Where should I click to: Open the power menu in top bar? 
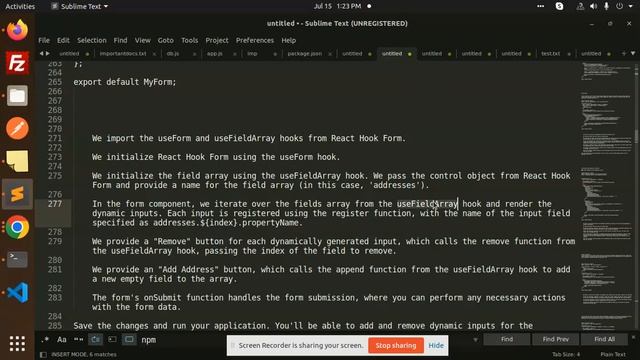tap(620, 7)
